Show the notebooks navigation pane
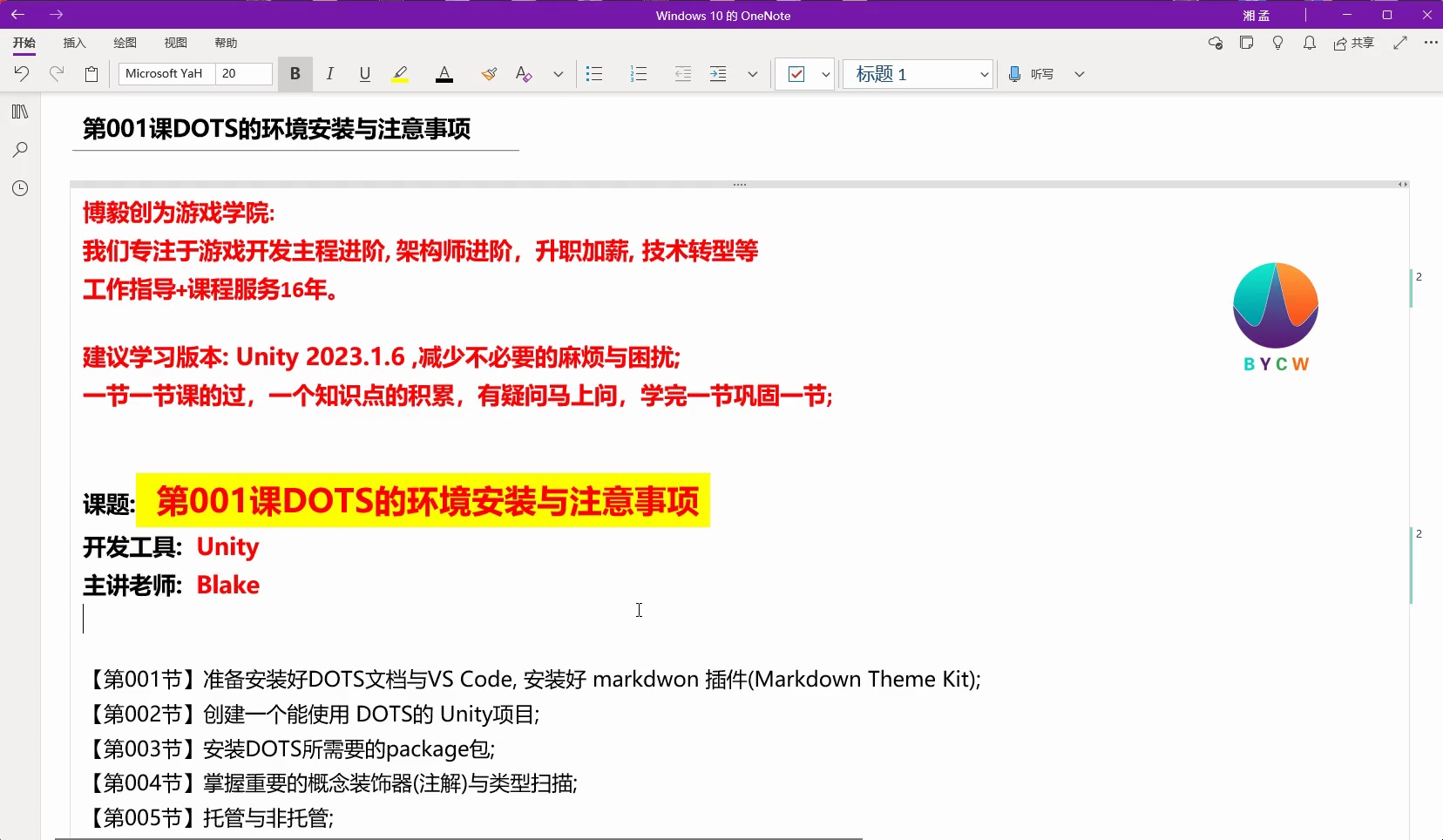 pos(20,112)
